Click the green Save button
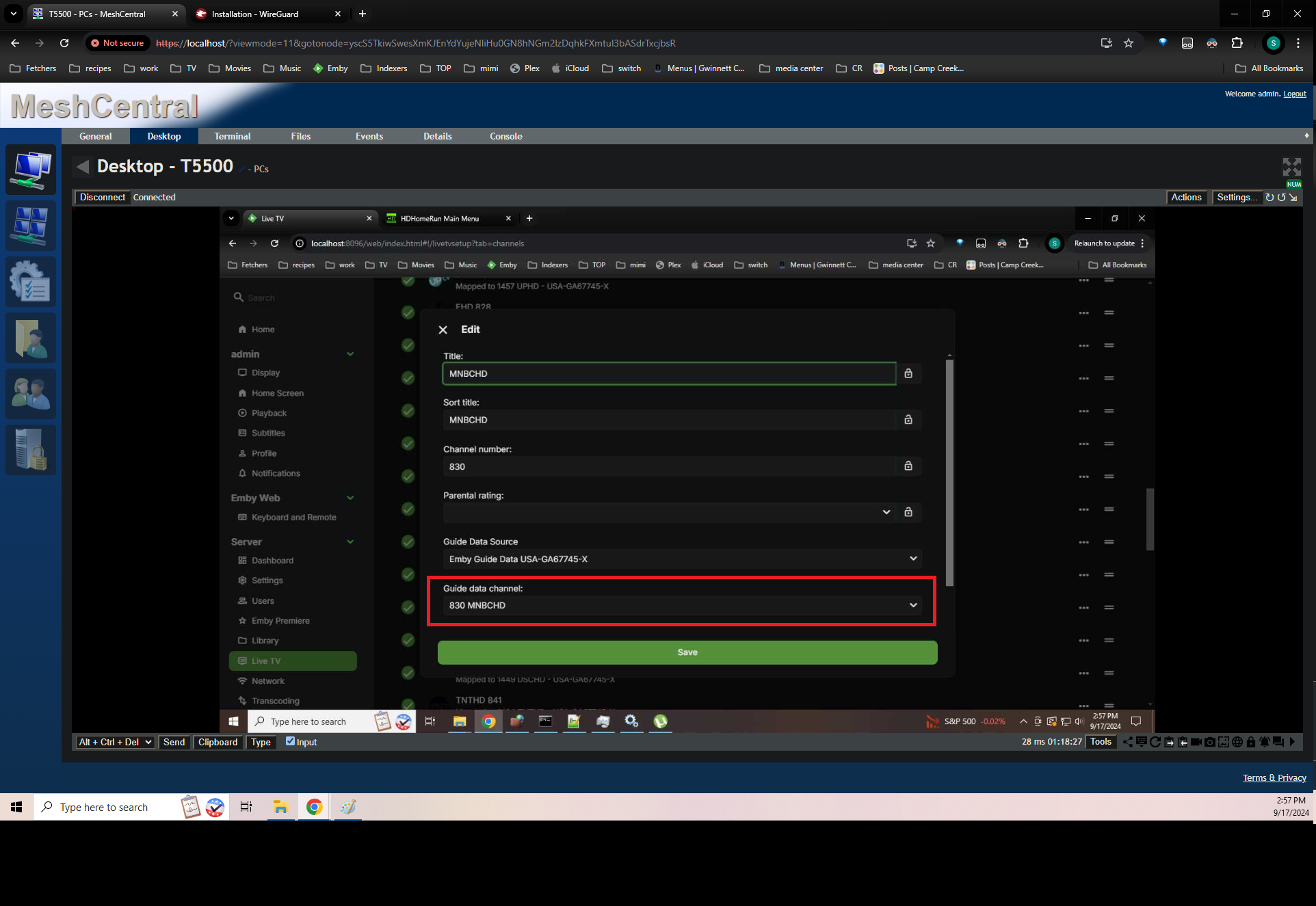This screenshot has height=906, width=1316. [687, 652]
